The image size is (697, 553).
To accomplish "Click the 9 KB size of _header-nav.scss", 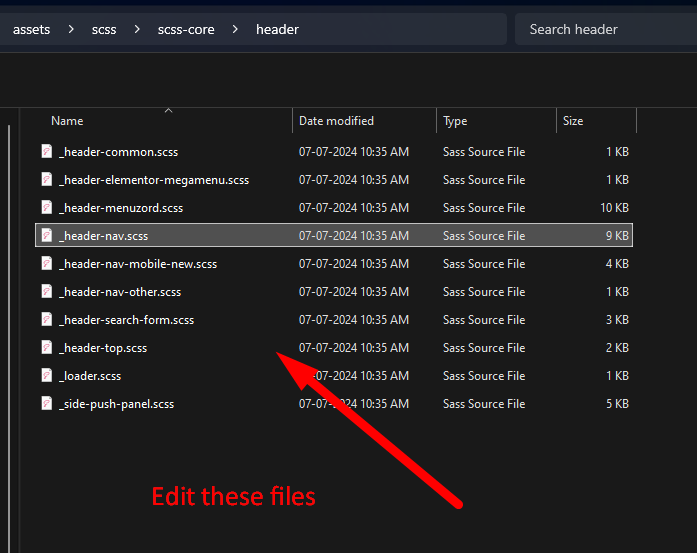I will 617,236.
